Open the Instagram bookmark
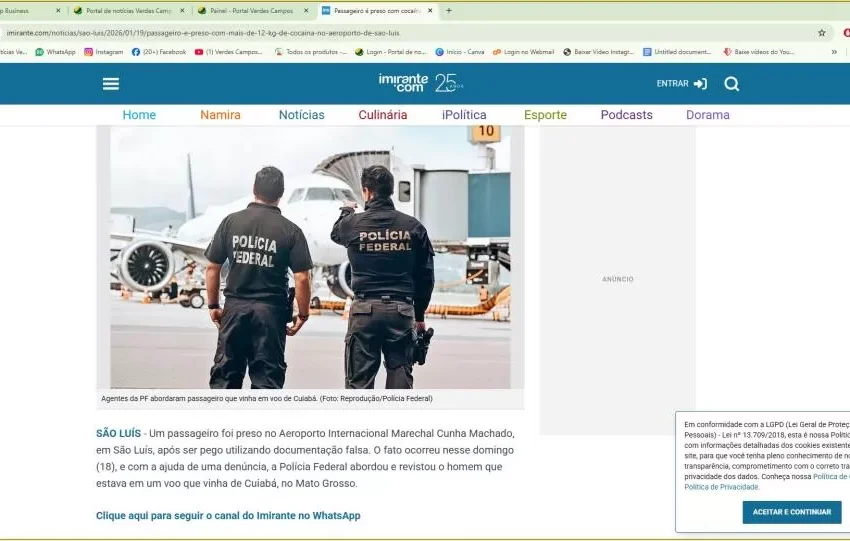 (x=104, y=52)
